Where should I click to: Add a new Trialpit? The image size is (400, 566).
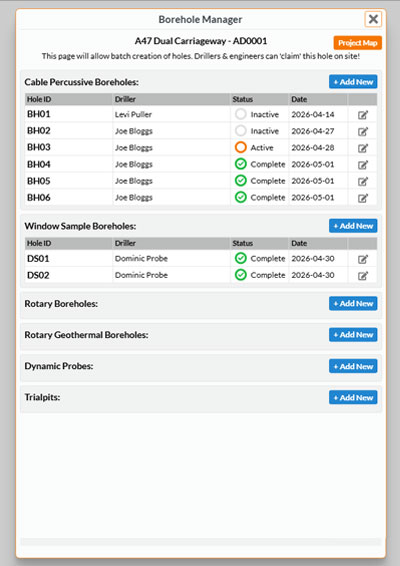pos(353,397)
